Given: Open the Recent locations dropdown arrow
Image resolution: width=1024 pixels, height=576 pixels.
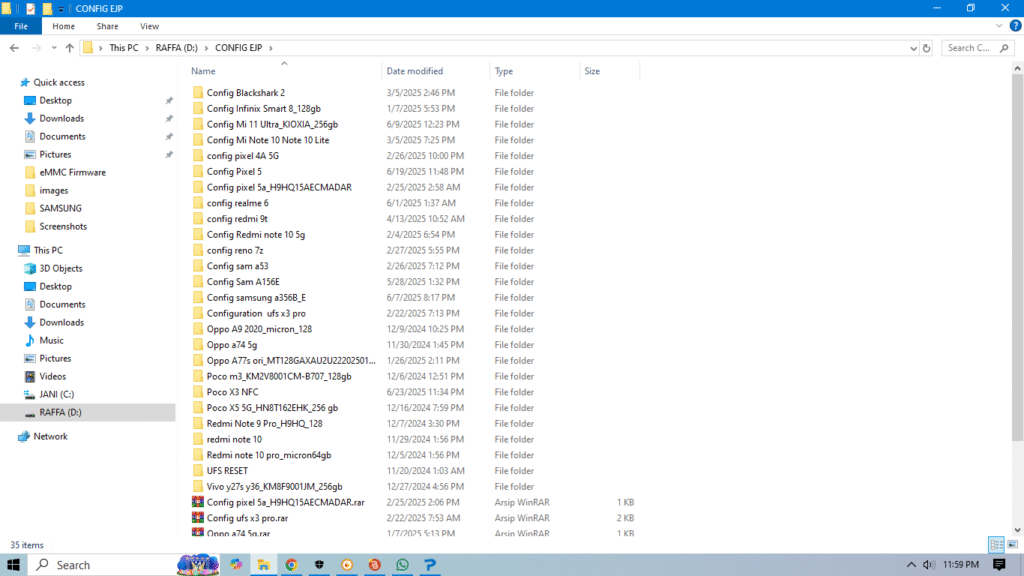Looking at the screenshot, I should coord(54,48).
